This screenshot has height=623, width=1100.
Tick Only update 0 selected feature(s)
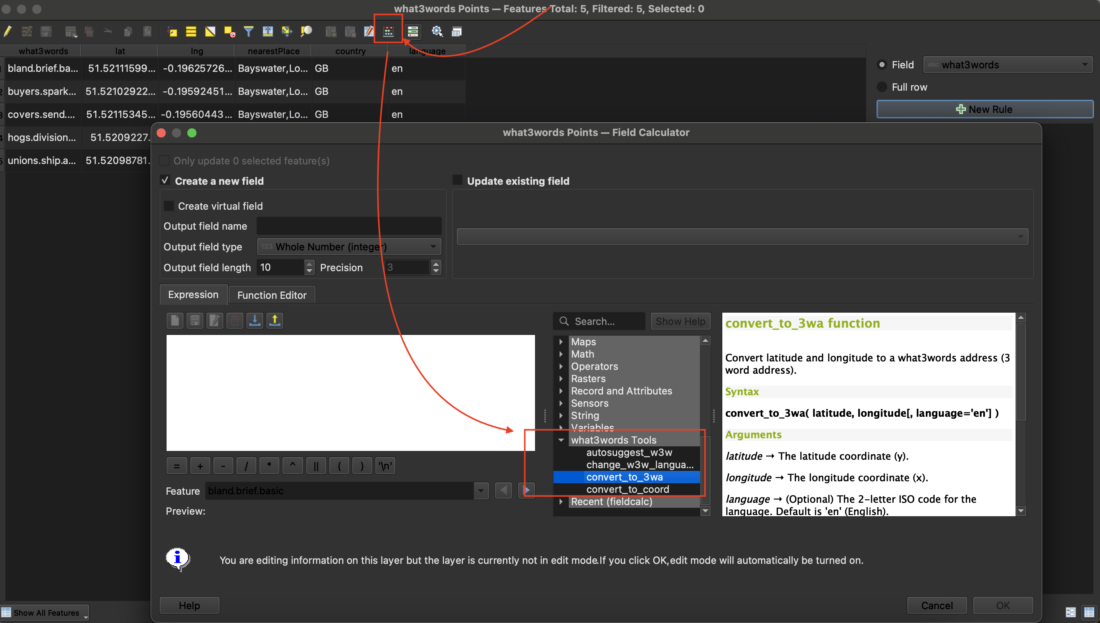click(x=165, y=161)
